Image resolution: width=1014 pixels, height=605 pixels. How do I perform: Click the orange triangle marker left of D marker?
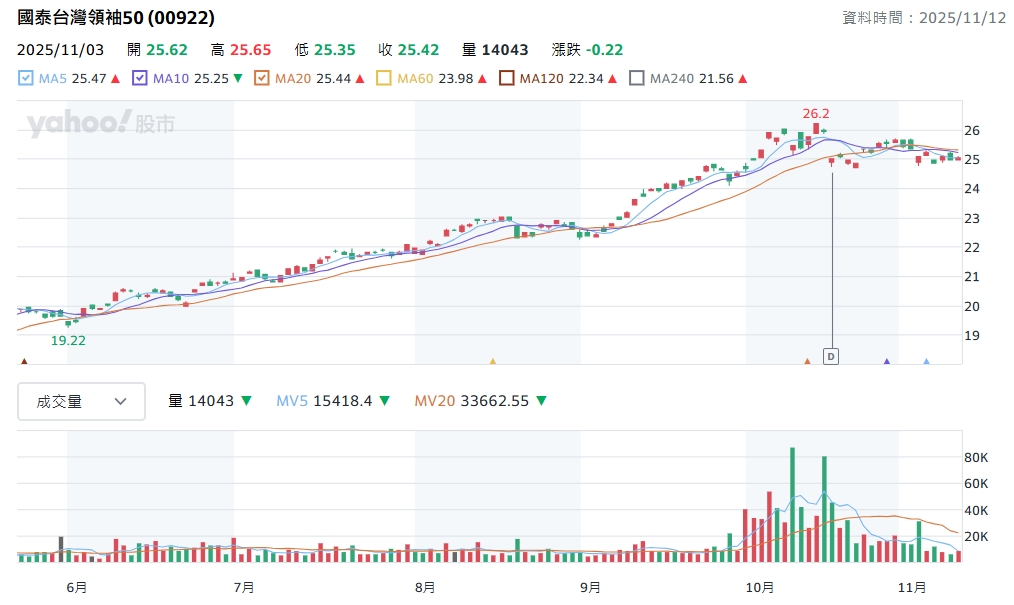pyautogui.click(x=808, y=361)
